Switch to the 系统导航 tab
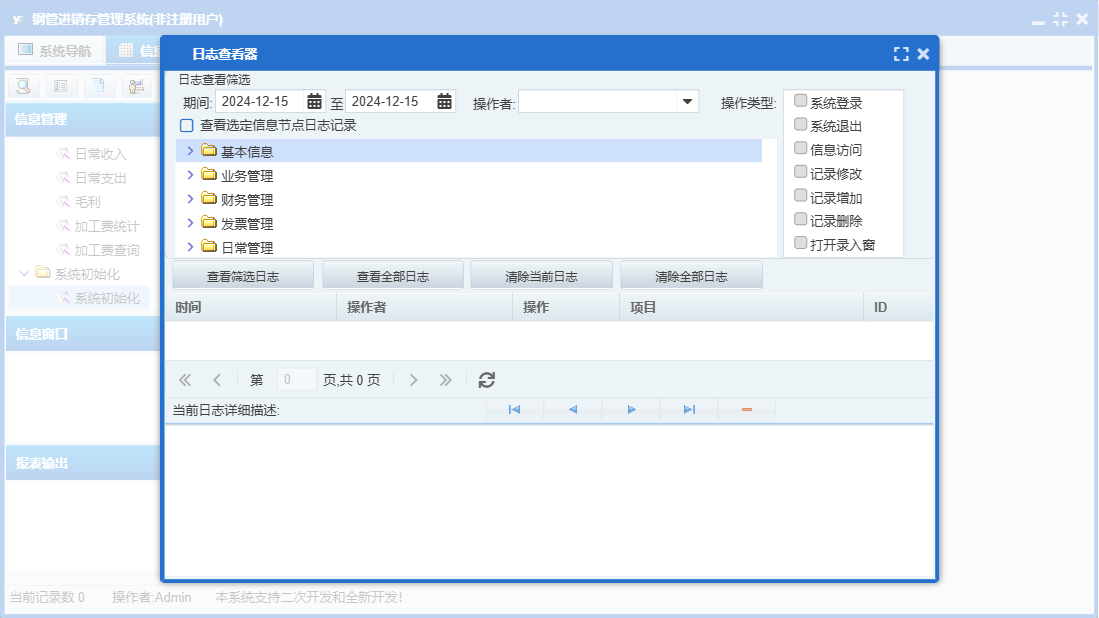This screenshot has height=618, width=1099. click(55, 50)
